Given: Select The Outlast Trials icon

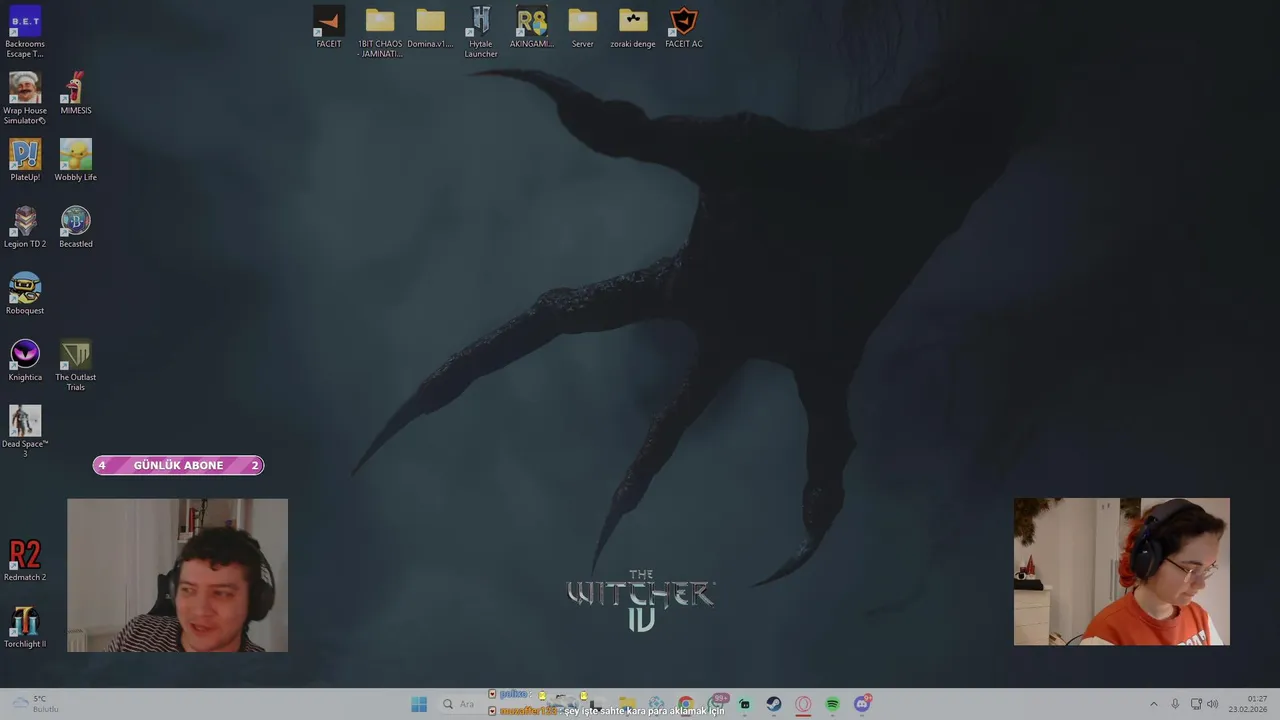Looking at the screenshot, I should click(x=75, y=365).
